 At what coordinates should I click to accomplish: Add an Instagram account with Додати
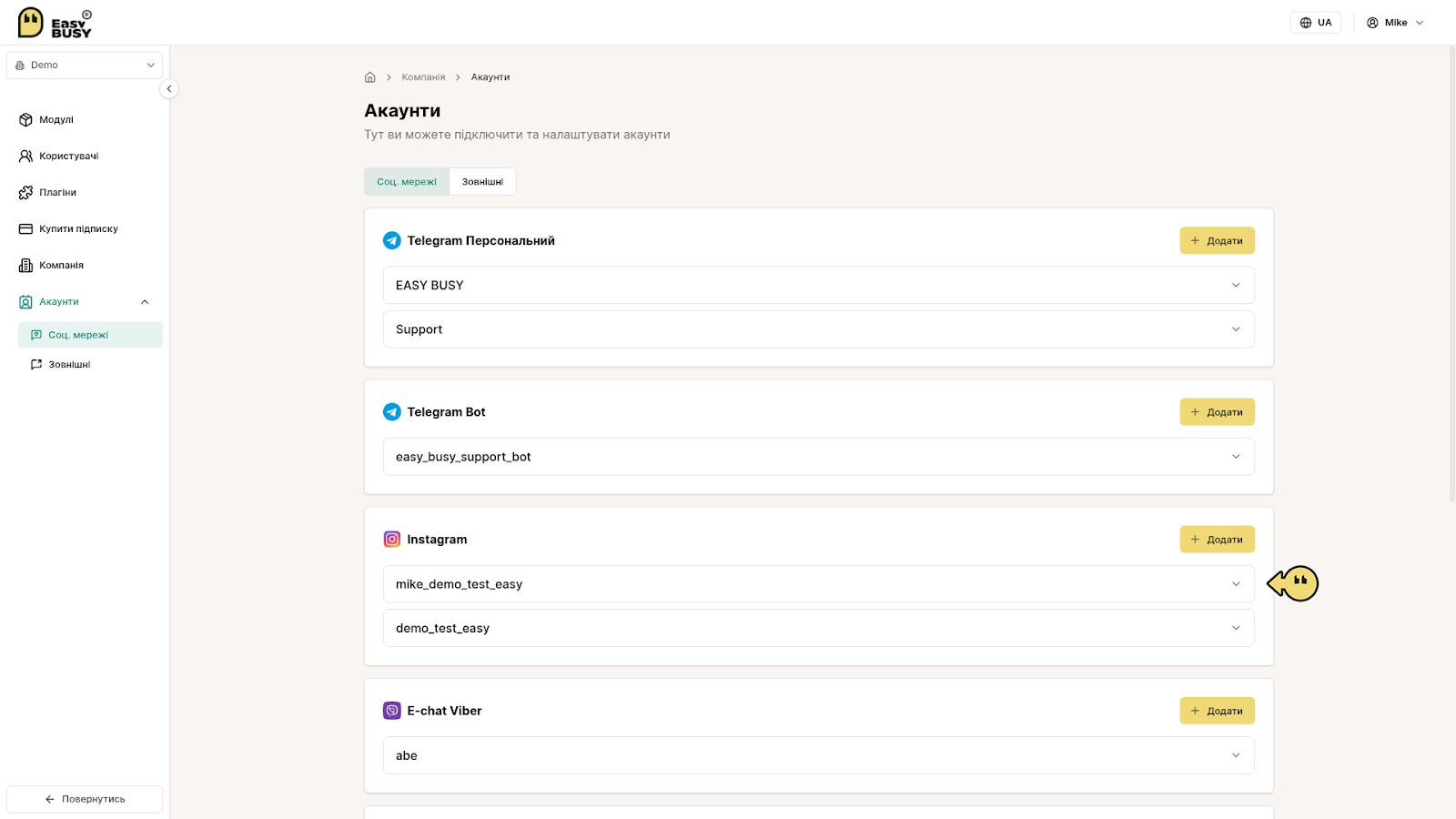(x=1218, y=540)
